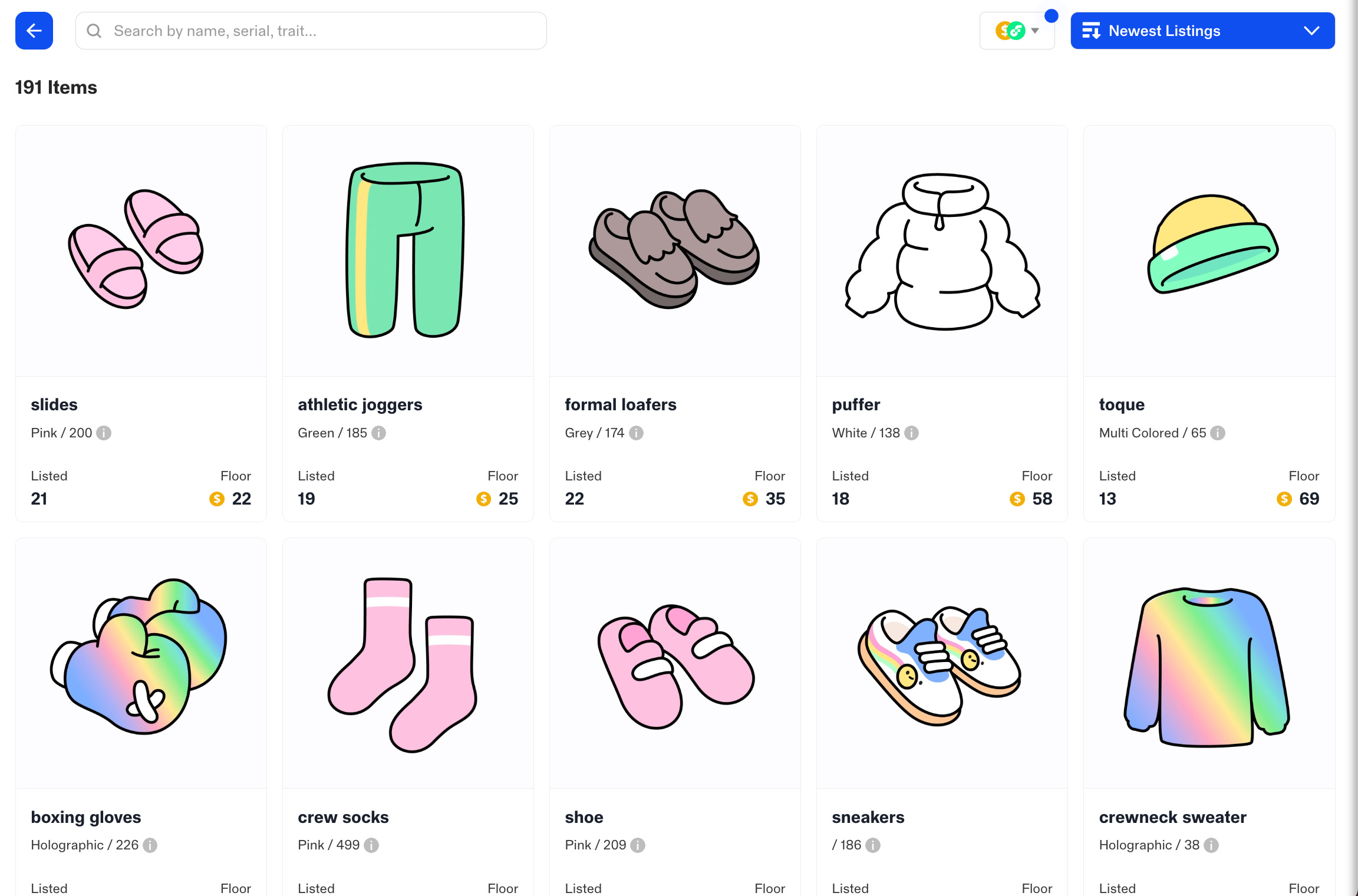
Task: Click the info icon beside Multi Colored / 65
Action: coord(1217,433)
